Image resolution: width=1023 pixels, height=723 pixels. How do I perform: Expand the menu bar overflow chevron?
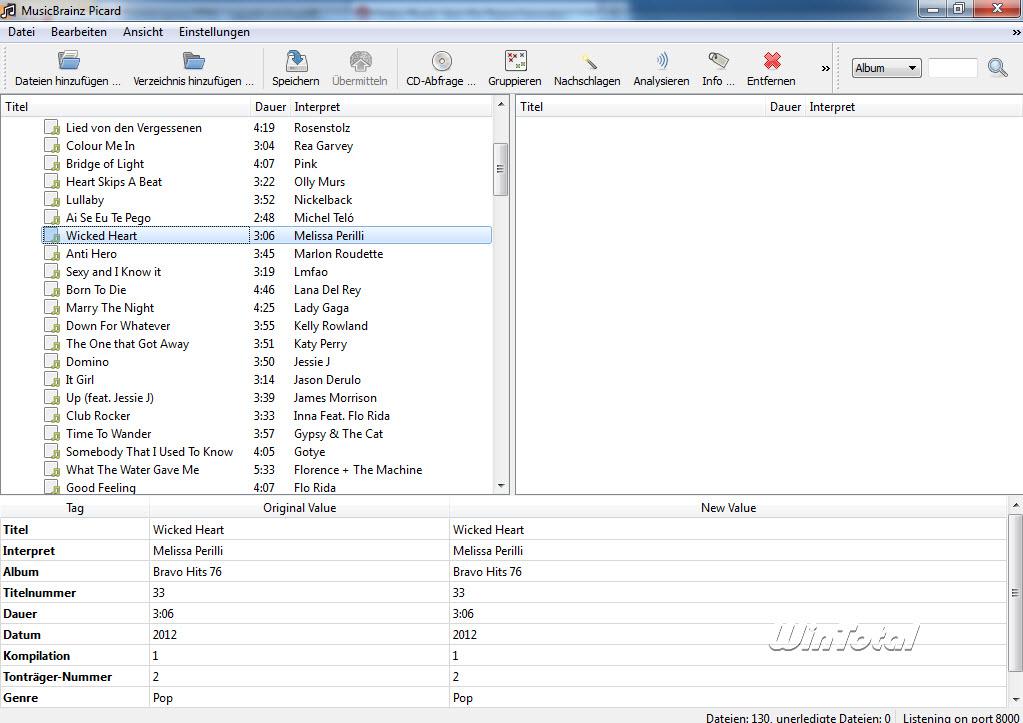click(x=1017, y=32)
